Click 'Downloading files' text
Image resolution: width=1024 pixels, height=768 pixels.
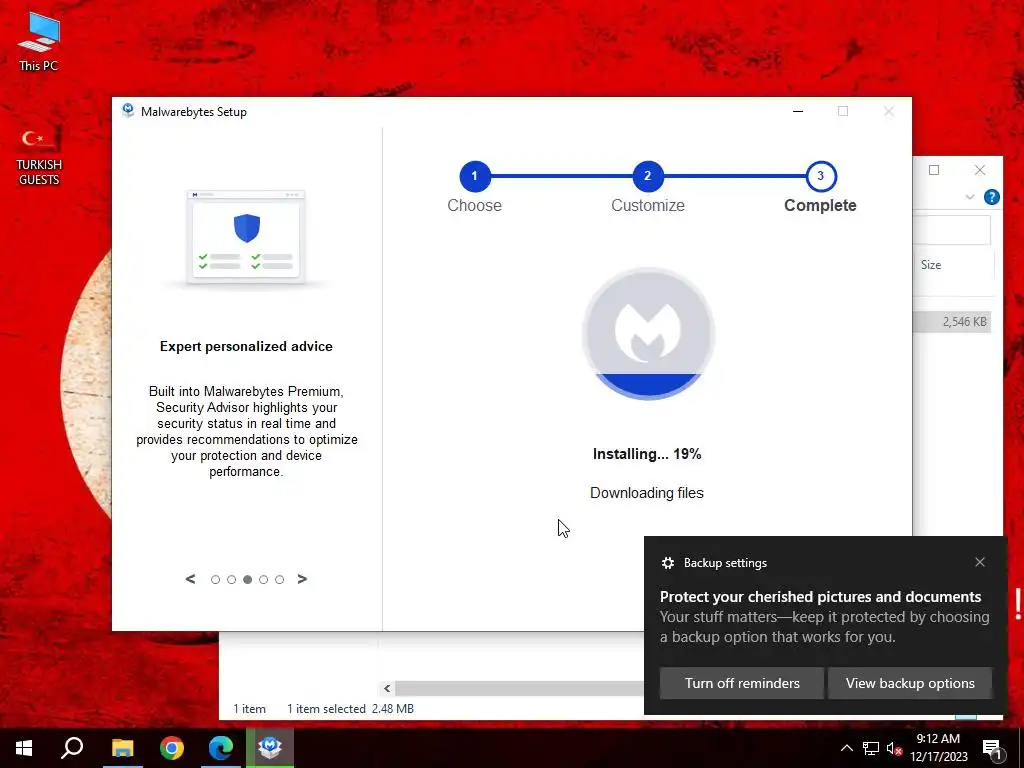click(x=647, y=493)
